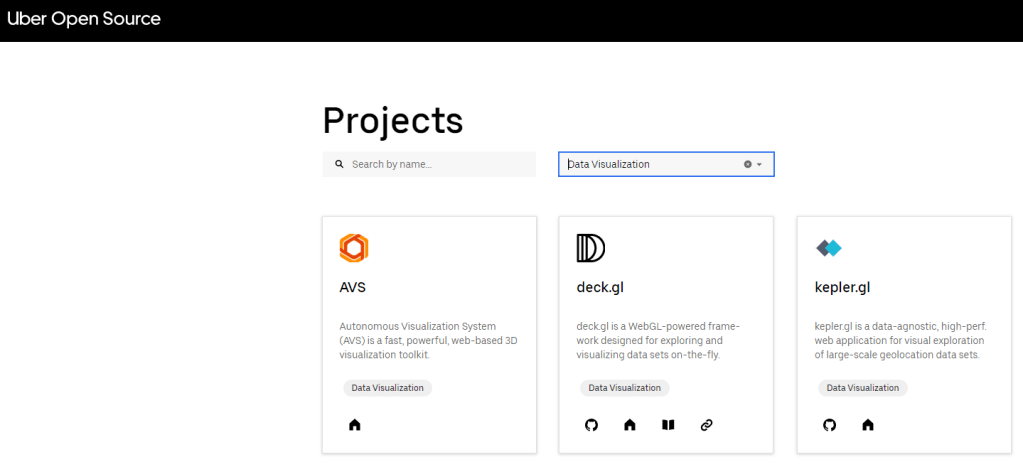Open the AVS homepage via house icon
This screenshot has width=1023, height=467.
pos(354,425)
